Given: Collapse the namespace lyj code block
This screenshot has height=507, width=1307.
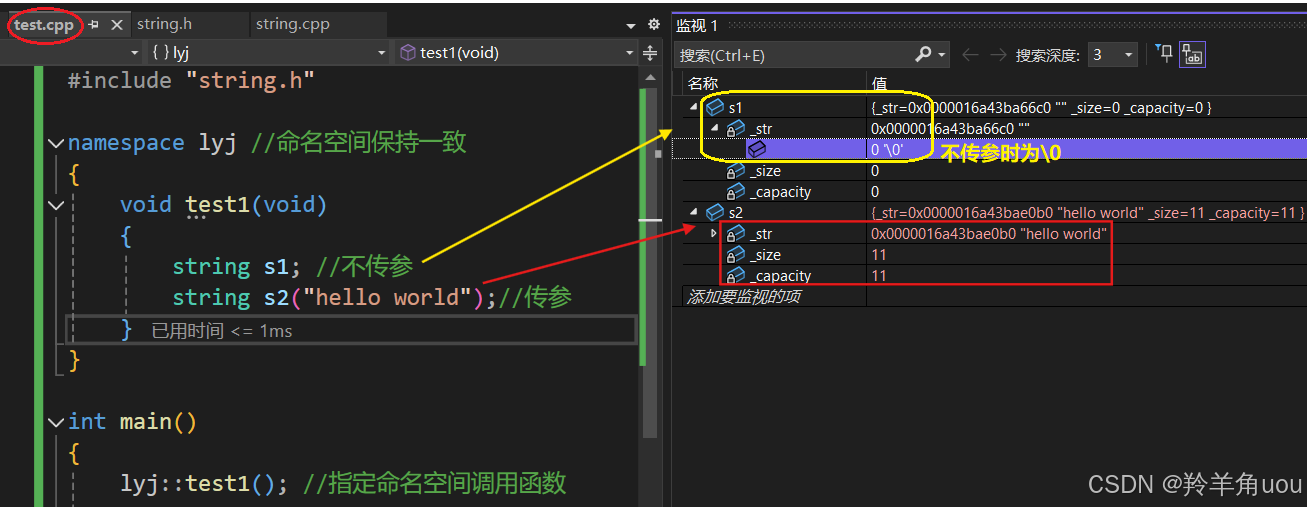Looking at the screenshot, I should pos(56,143).
